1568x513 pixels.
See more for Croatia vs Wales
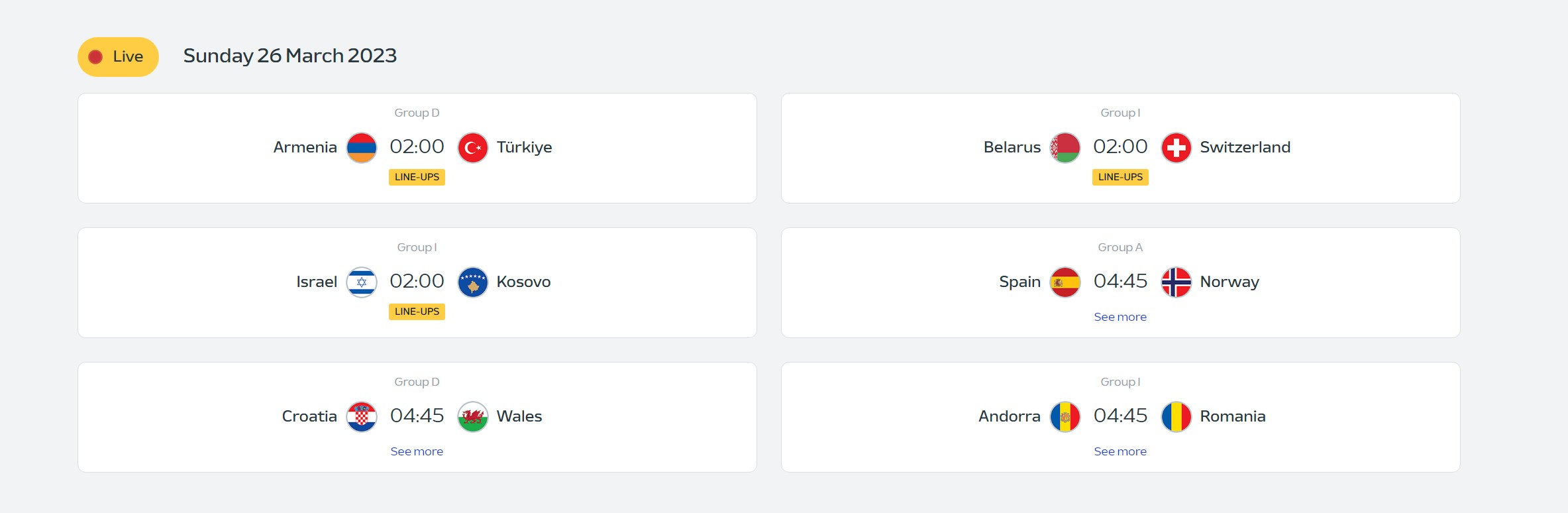pyautogui.click(x=417, y=451)
